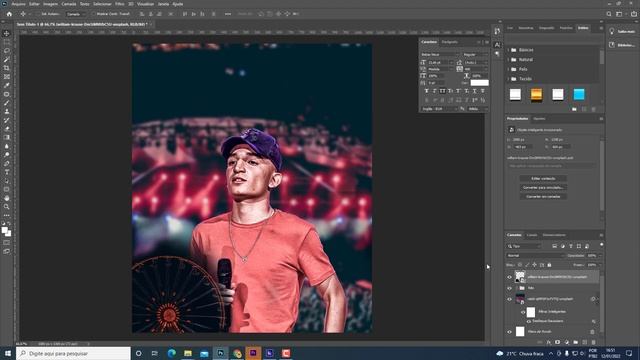Open the blend mode Normal dropdown

535,256
